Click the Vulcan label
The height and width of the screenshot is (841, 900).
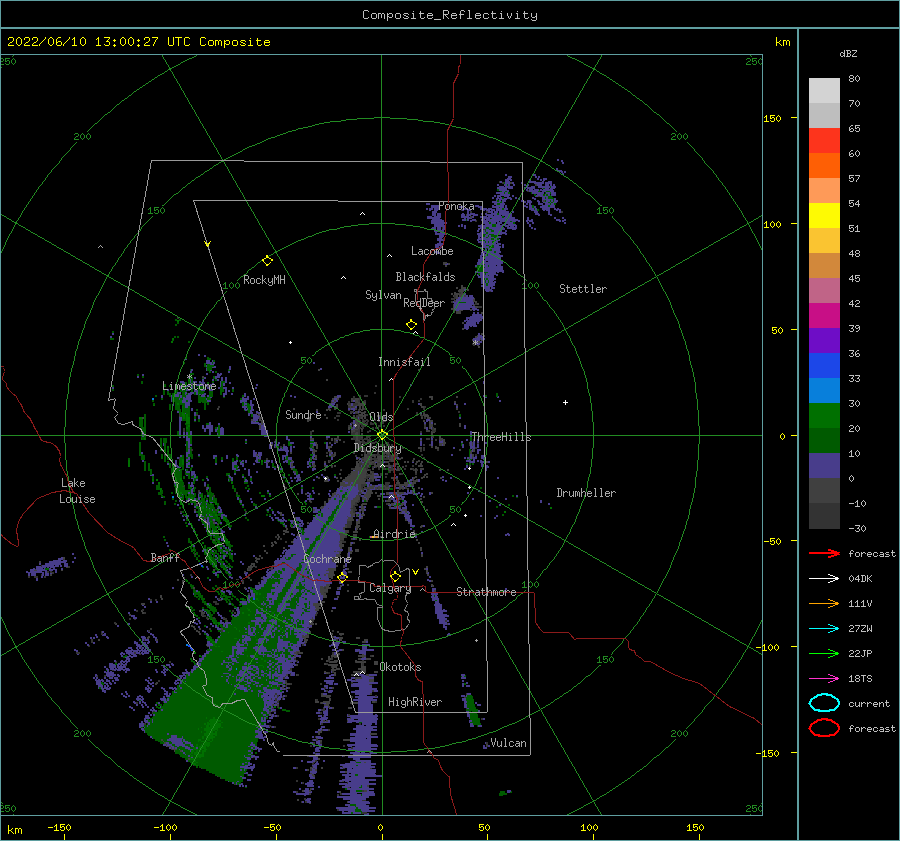coord(509,743)
